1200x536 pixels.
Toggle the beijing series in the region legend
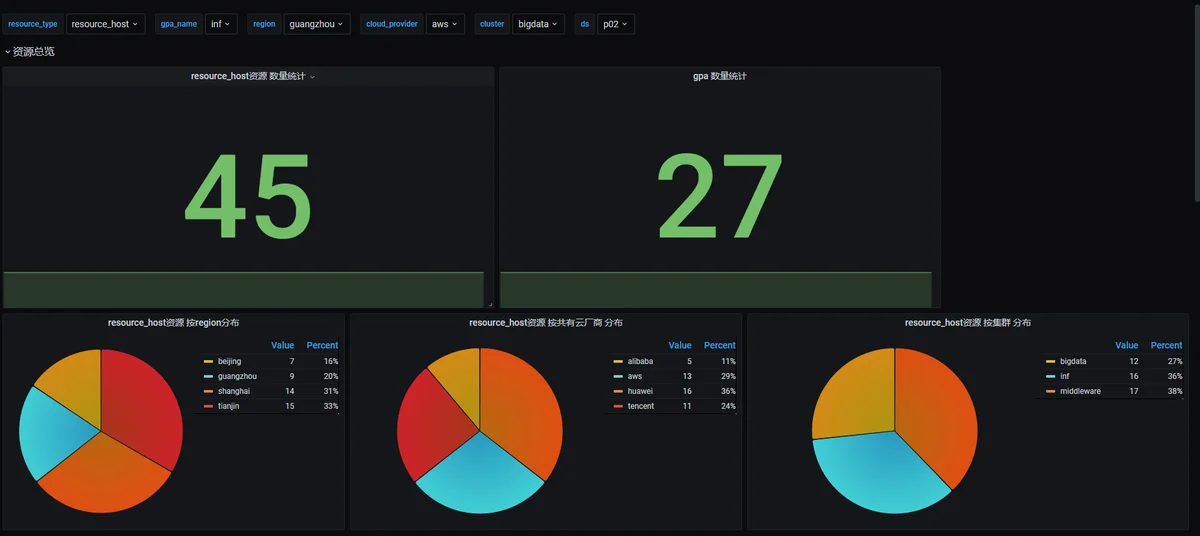tap(229, 361)
